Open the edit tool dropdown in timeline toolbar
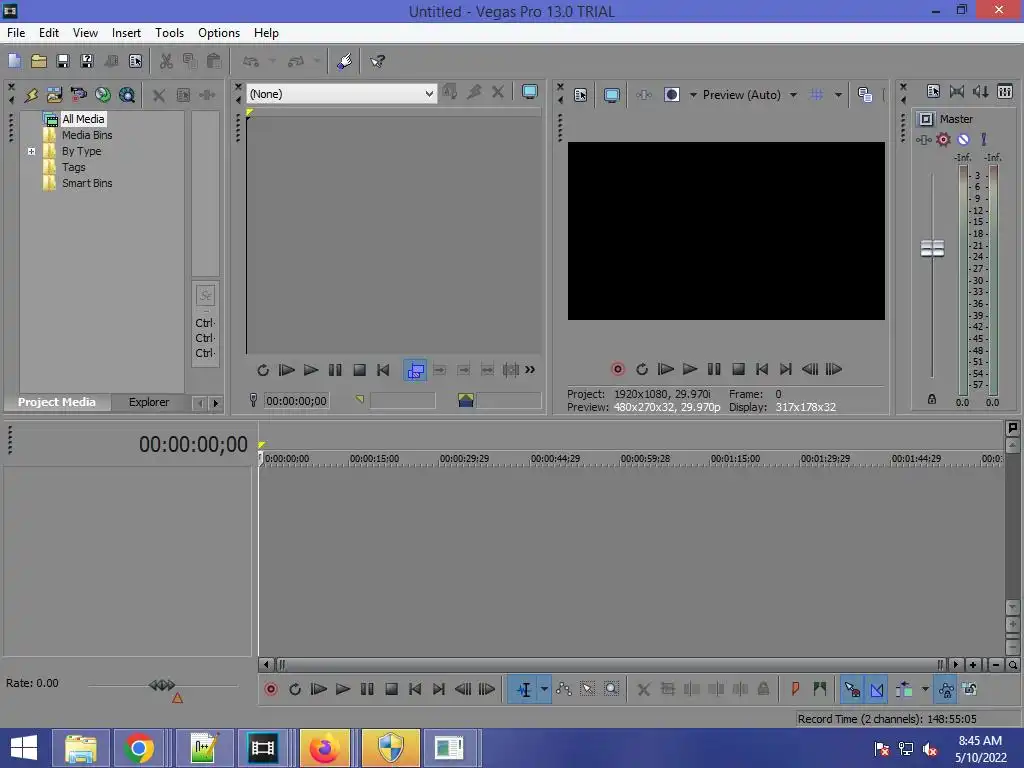The height and width of the screenshot is (768, 1024). tap(544, 689)
